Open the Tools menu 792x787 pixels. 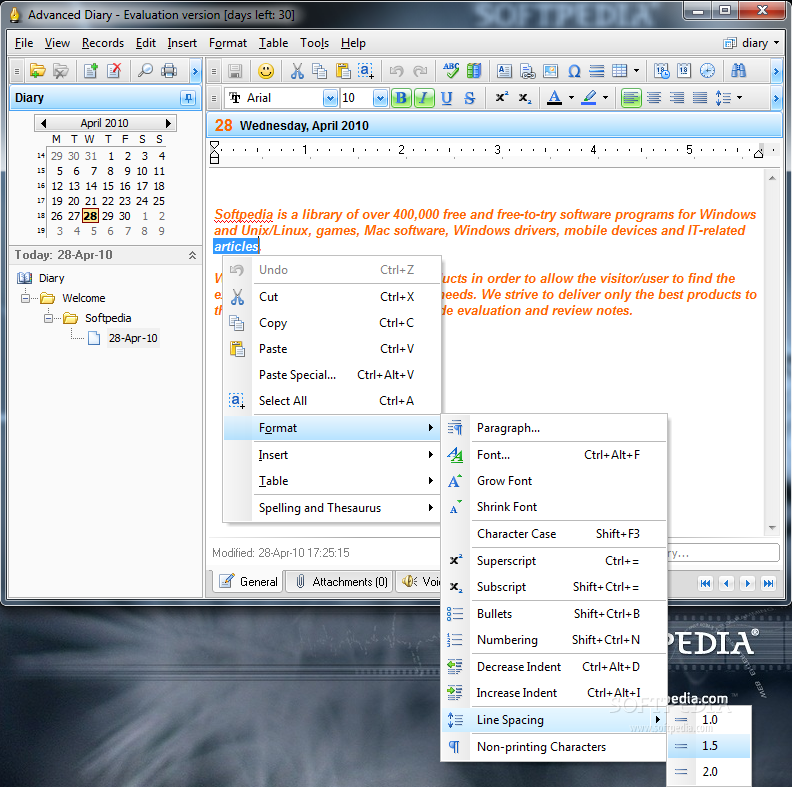[x=314, y=43]
